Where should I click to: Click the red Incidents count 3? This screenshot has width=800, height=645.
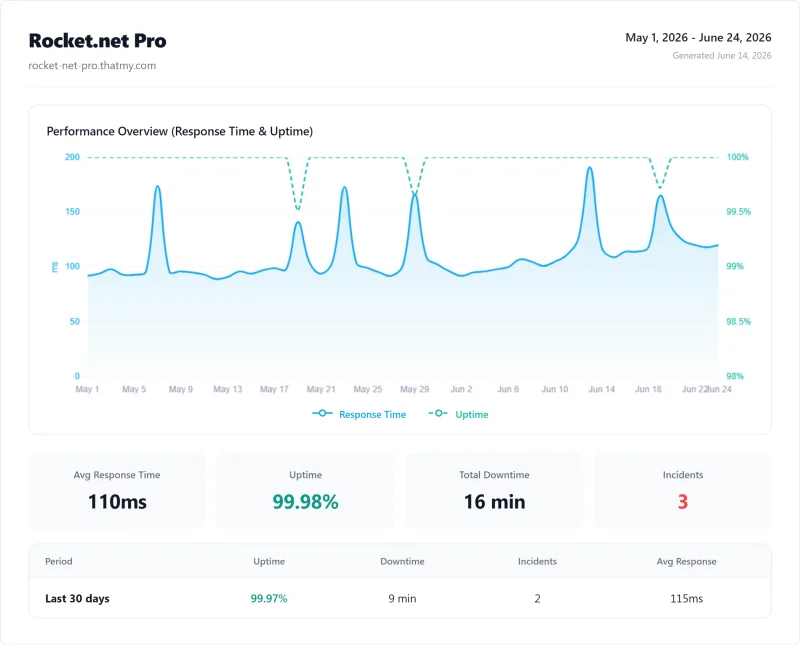[x=683, y=502]
